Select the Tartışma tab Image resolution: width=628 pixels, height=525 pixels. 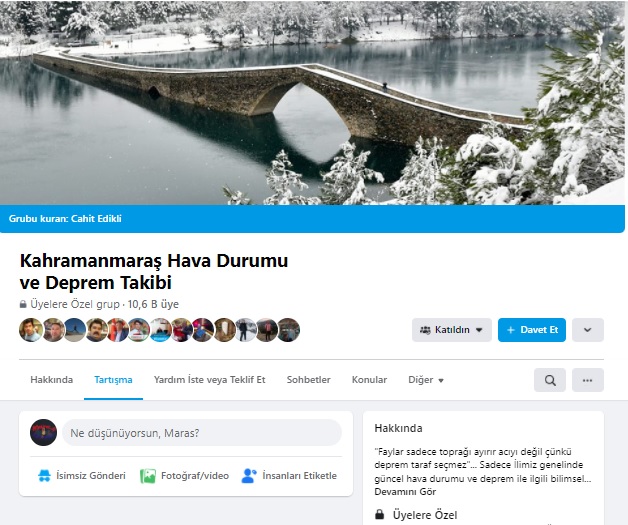(113, 380)
